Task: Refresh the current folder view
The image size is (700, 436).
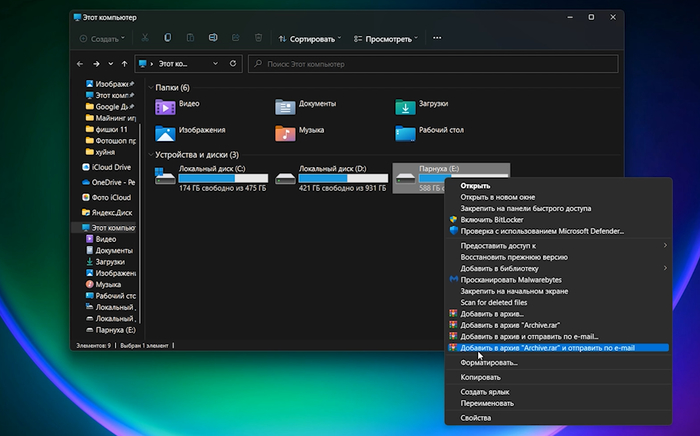Action: (233, 63)
